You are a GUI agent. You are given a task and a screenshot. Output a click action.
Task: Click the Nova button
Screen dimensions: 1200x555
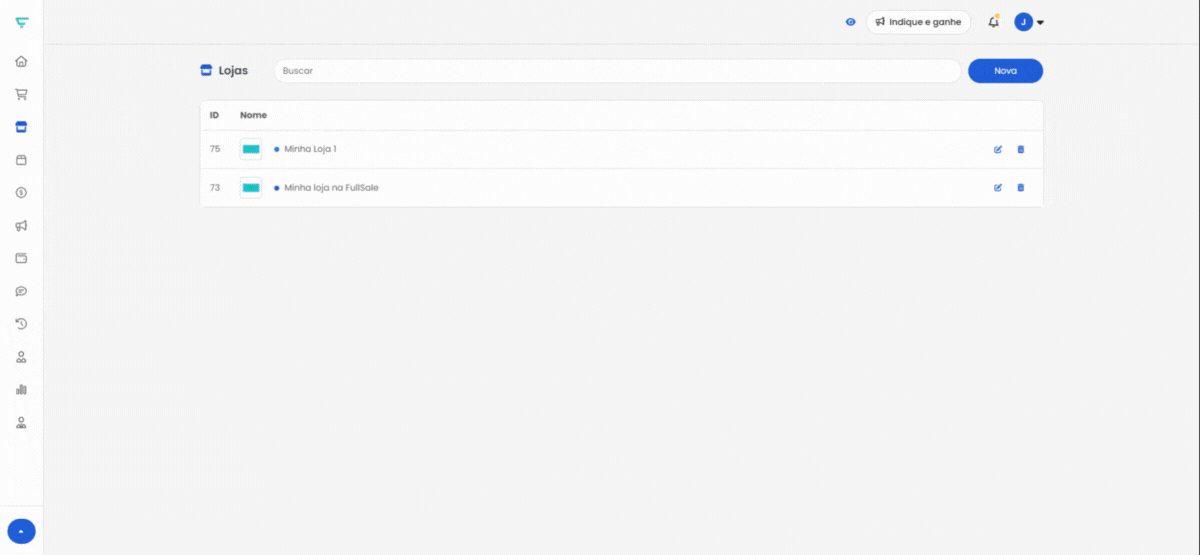coord(1005,71)
